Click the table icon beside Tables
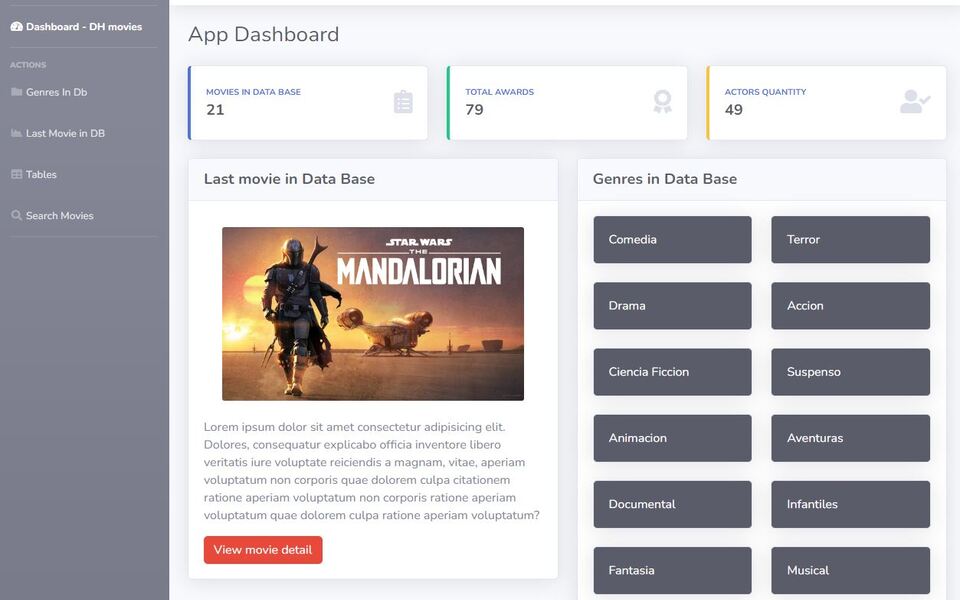Viewport: 960px width, 600px height. [16, 174]
